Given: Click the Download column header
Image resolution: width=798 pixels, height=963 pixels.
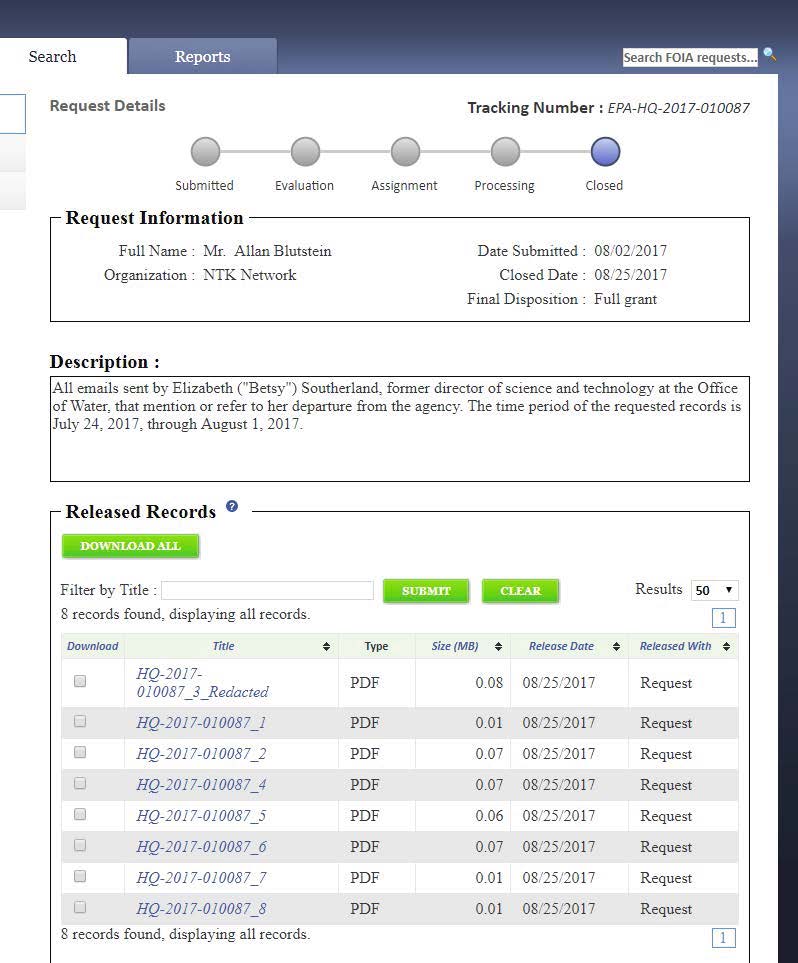Looking at the screenshot, I should 92,646.
